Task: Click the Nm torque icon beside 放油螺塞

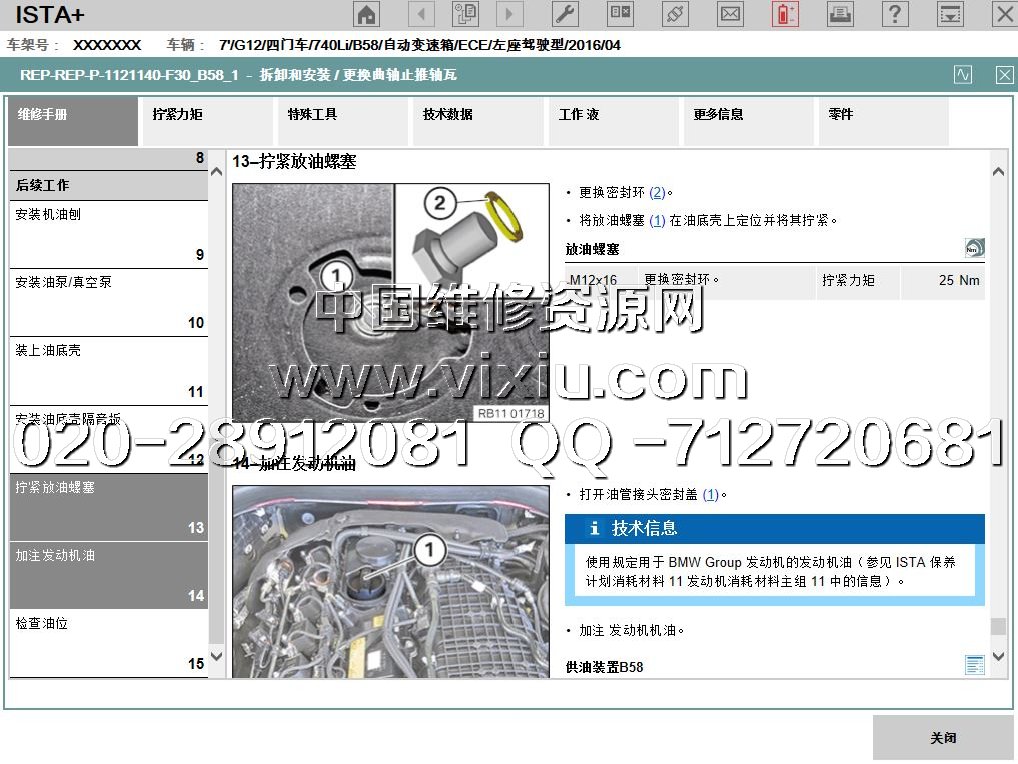Action: [974, 248]
